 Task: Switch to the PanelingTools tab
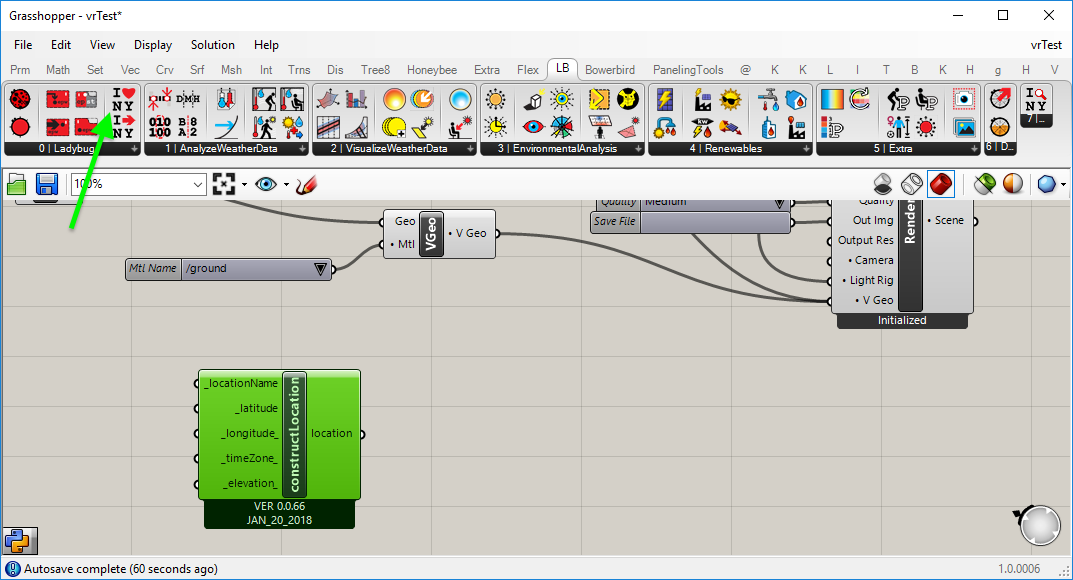[x=688, y=70]
